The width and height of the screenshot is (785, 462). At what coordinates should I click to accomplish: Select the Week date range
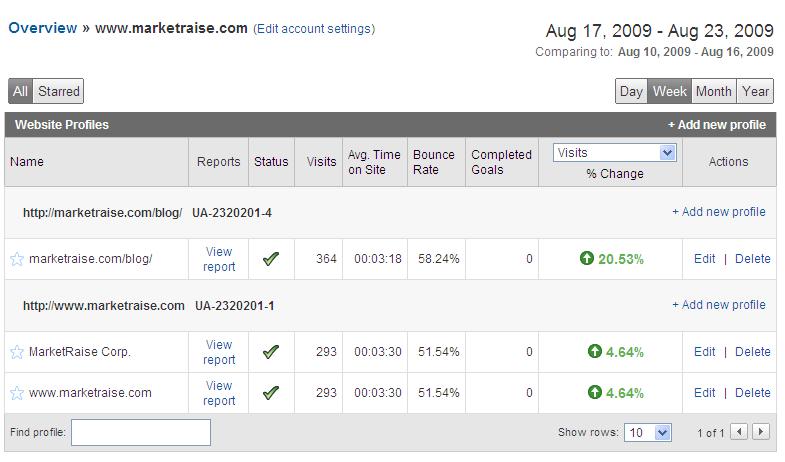coord(669,92)
